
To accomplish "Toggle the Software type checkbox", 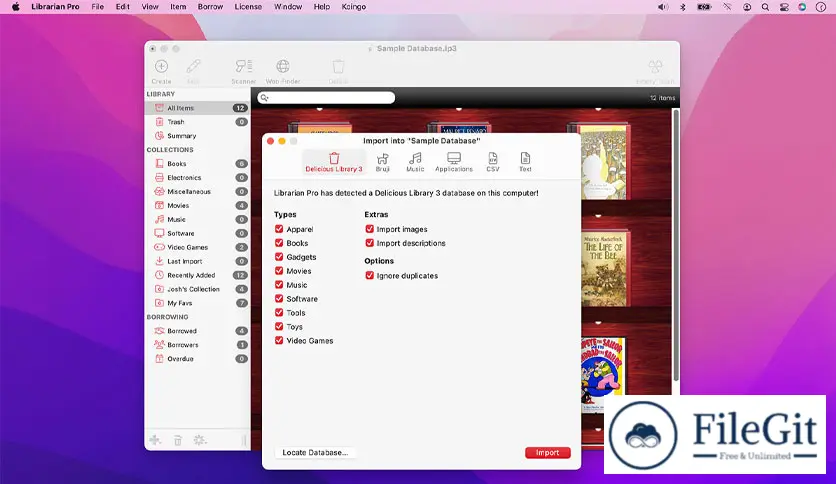I will [x=279, y=299].
